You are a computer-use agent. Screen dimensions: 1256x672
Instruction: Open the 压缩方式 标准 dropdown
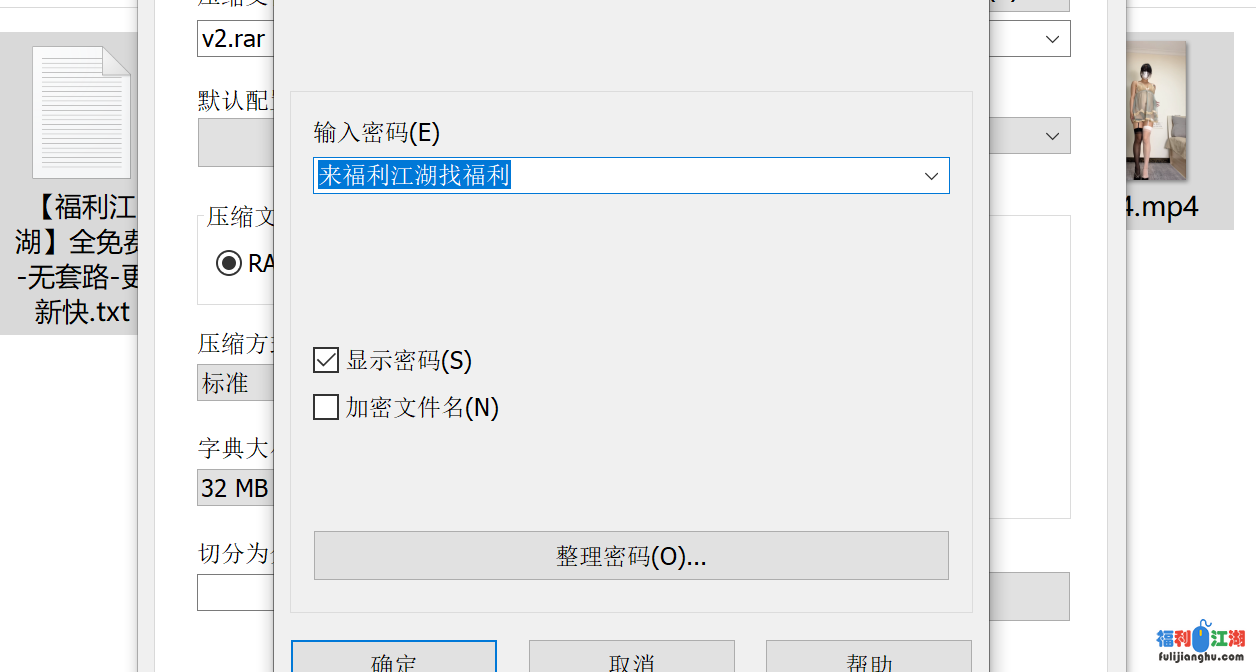235,383
